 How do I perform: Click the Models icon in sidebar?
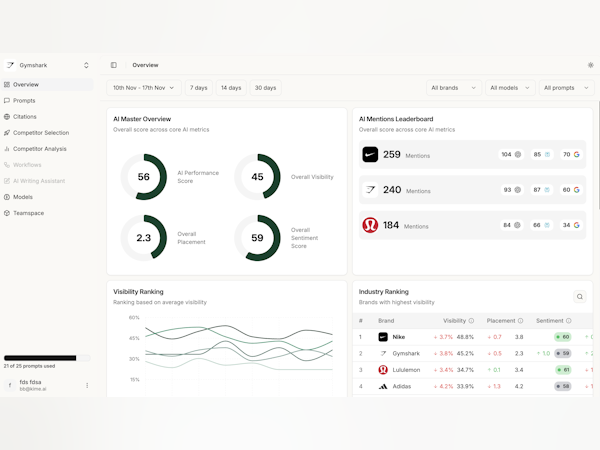tap(7, 197)
